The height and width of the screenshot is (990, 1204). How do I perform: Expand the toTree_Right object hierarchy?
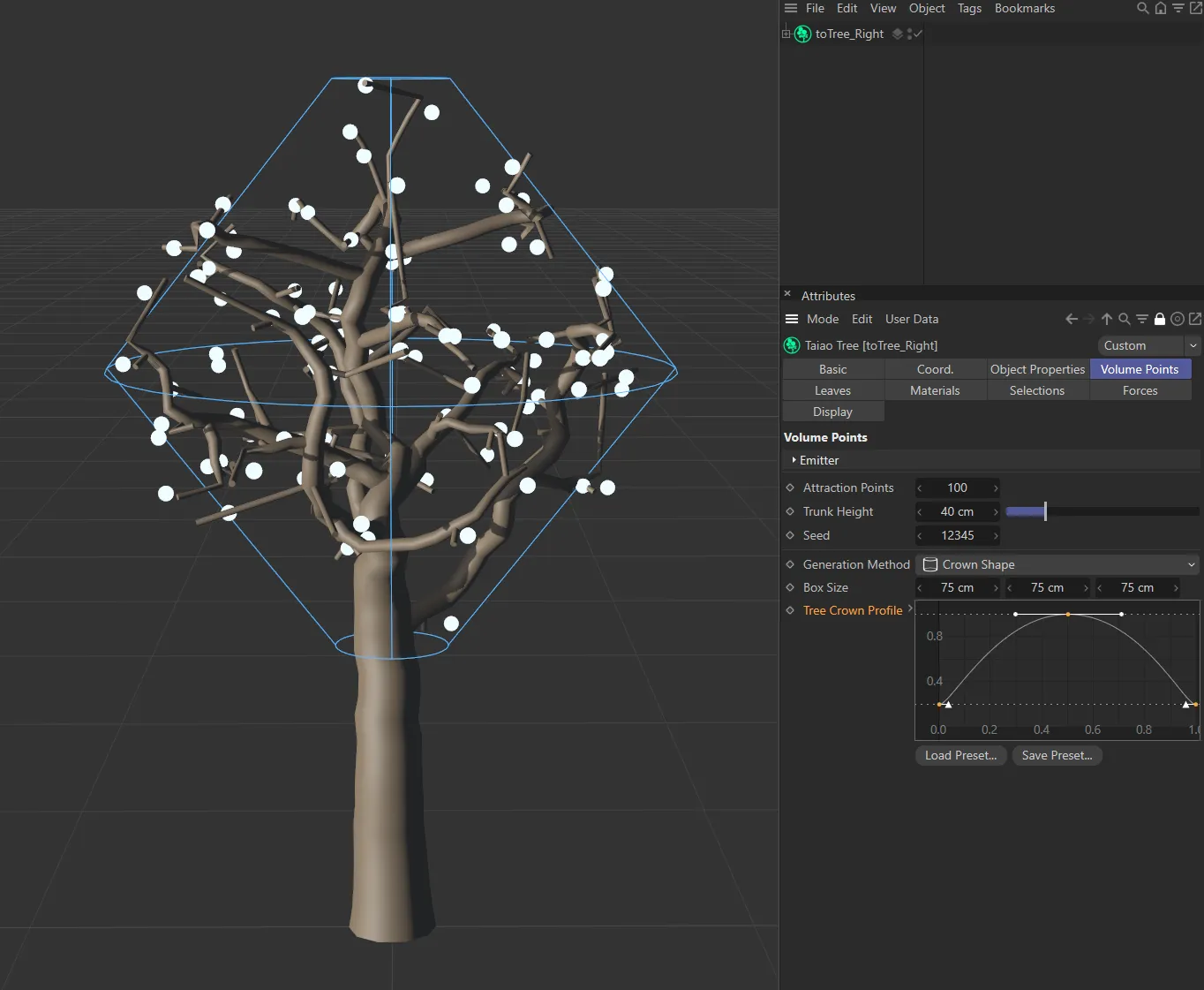786,34
